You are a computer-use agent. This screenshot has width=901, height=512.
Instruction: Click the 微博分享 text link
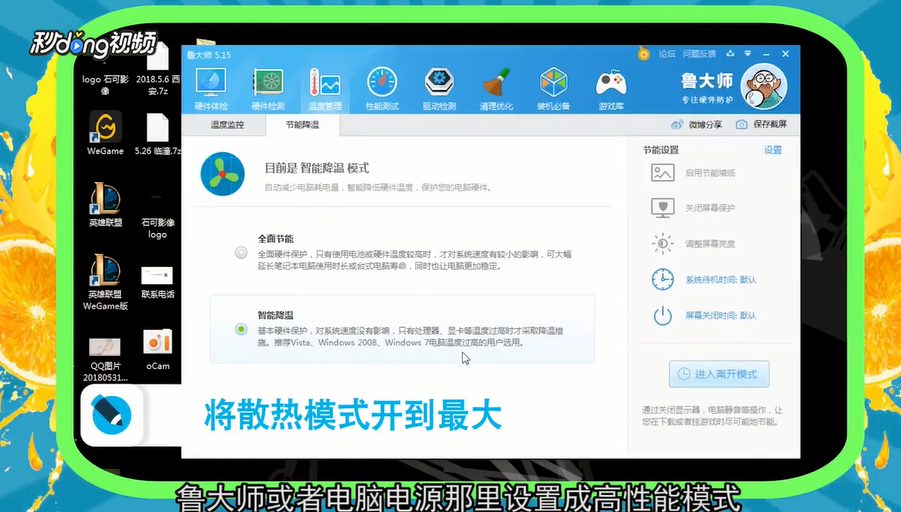click(705, 125)
